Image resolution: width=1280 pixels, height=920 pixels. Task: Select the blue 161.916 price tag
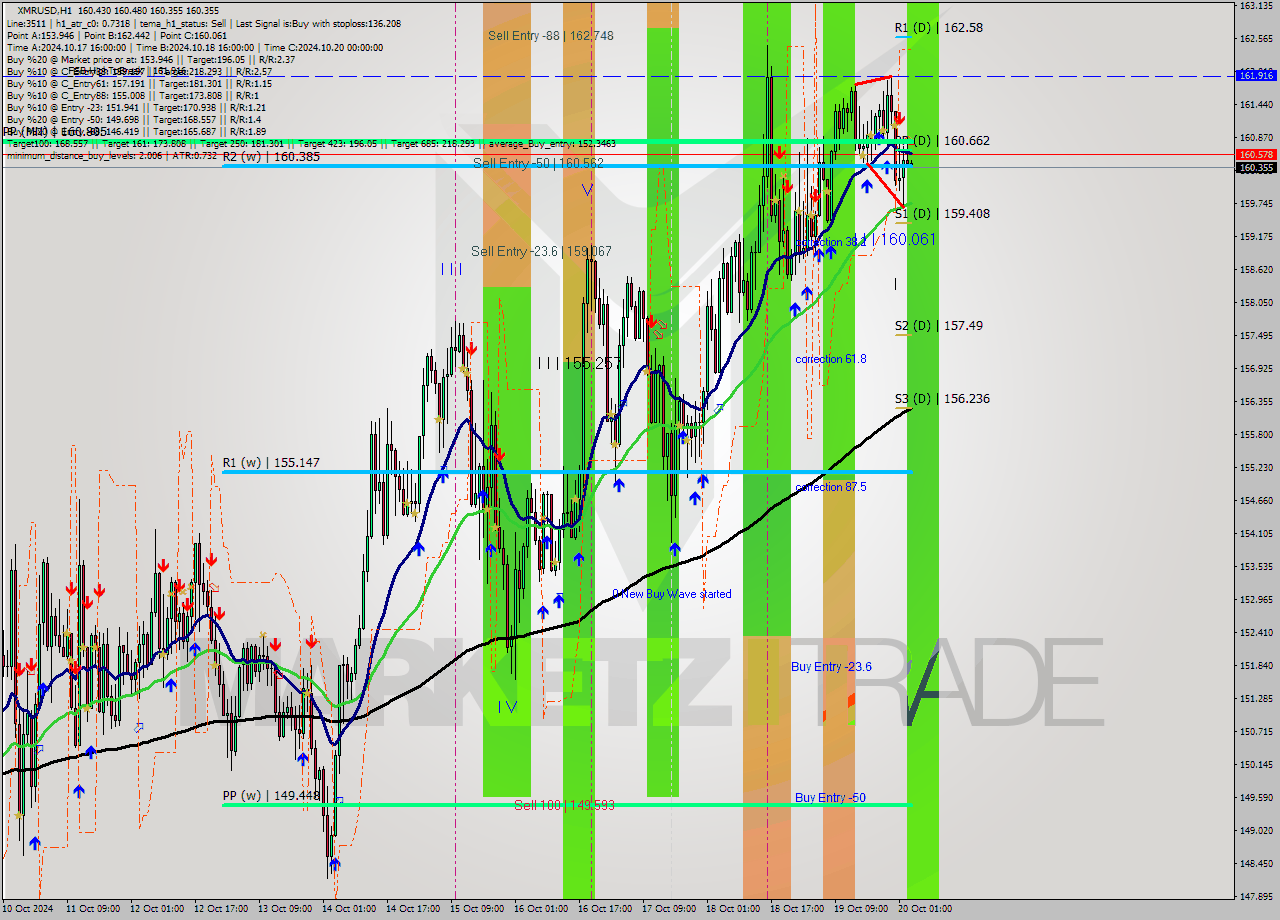pos(1256,76)
